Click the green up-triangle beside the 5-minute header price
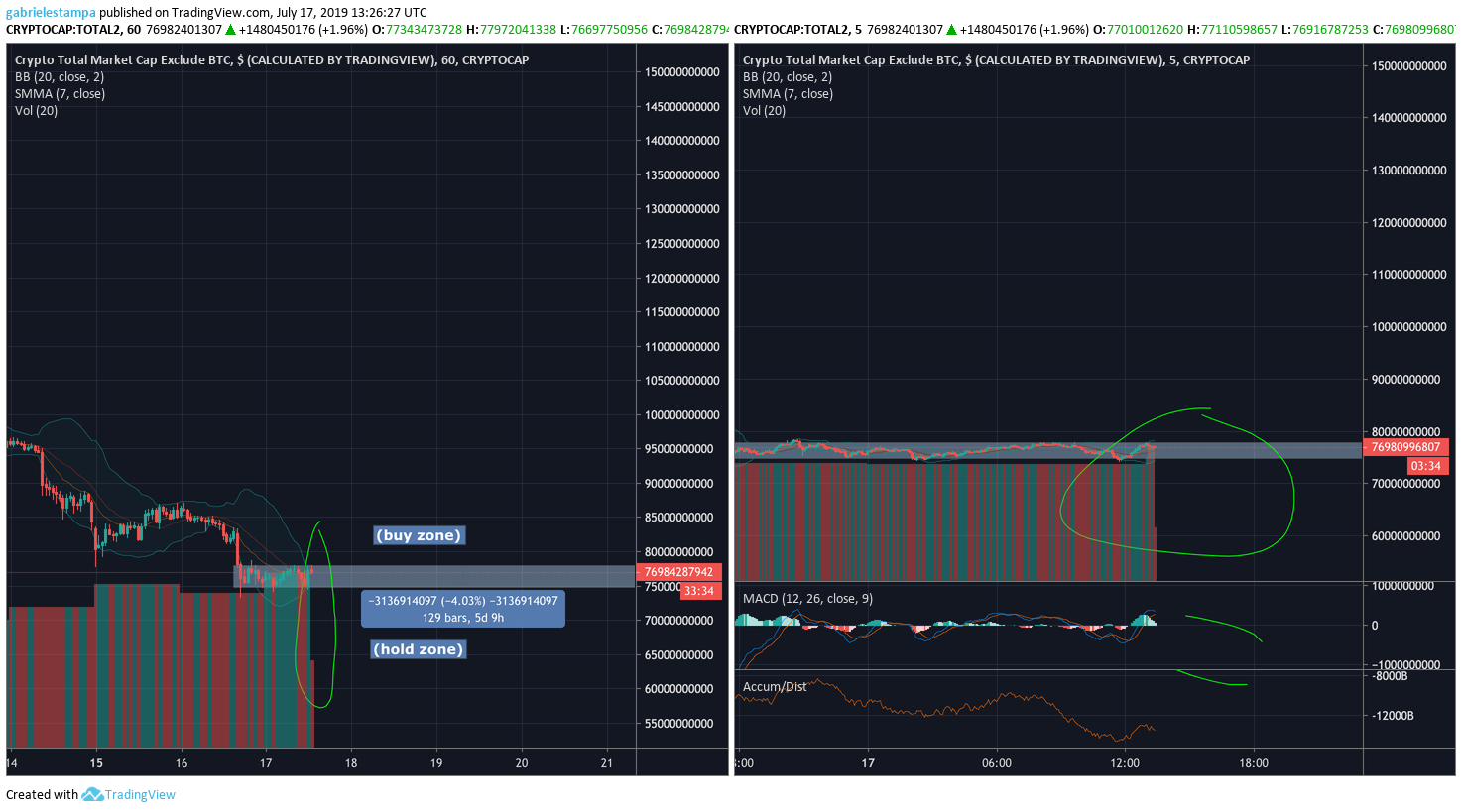This screenshot has height=812, width=1462. click(x=952, y=30)
